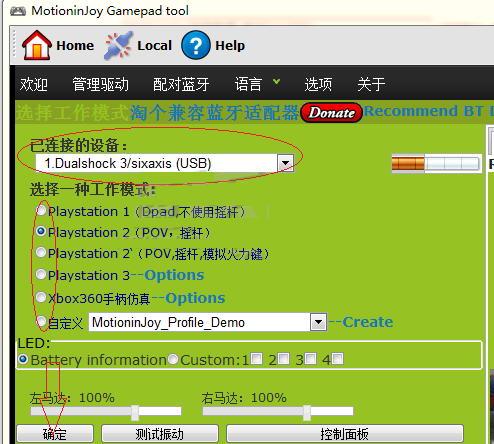
Task: Open Help via blue question mark icon
Action: coord(196,45)
